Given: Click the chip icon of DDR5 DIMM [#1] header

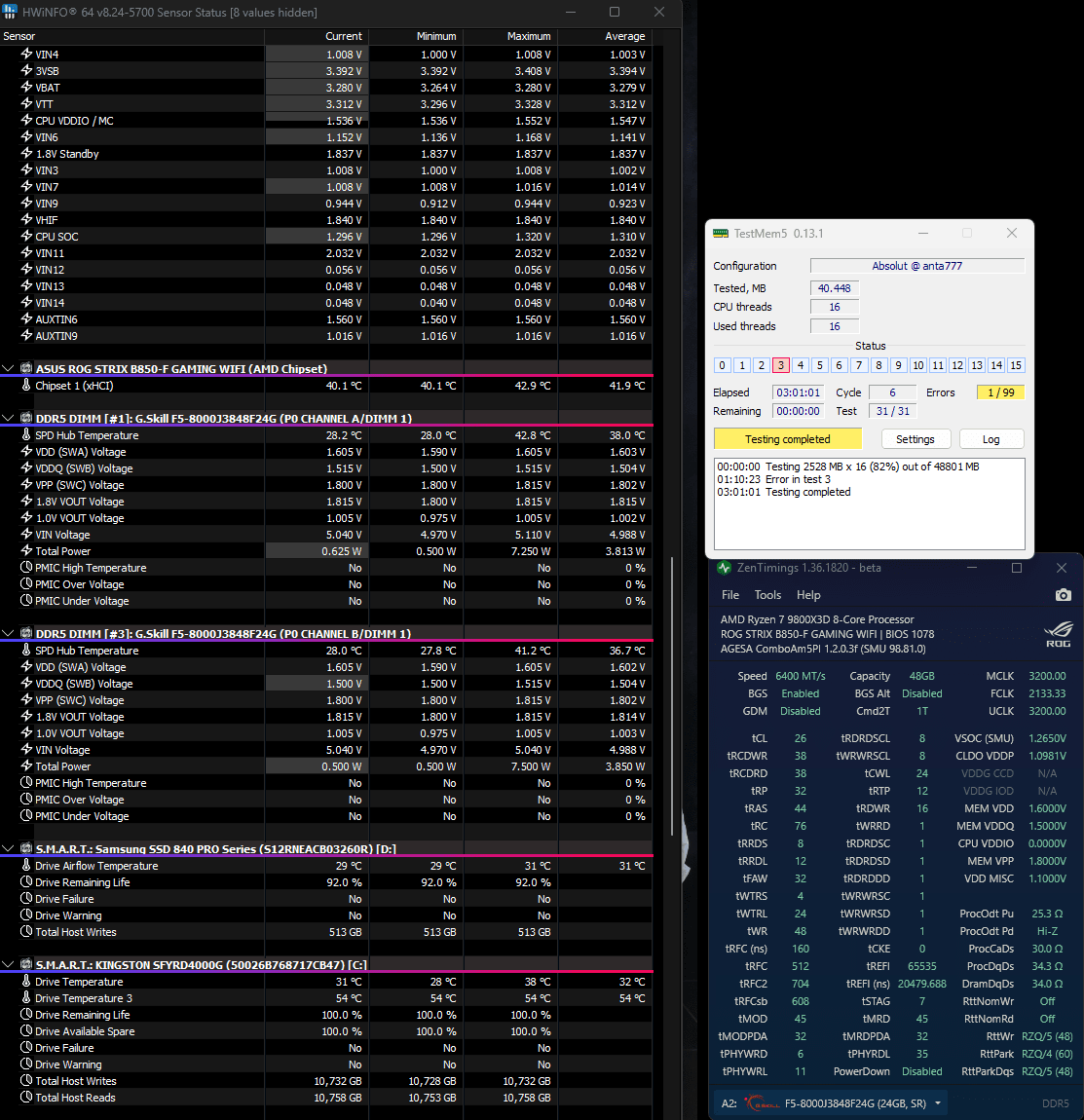Looking at the screenshot, I should click(26, 418).
